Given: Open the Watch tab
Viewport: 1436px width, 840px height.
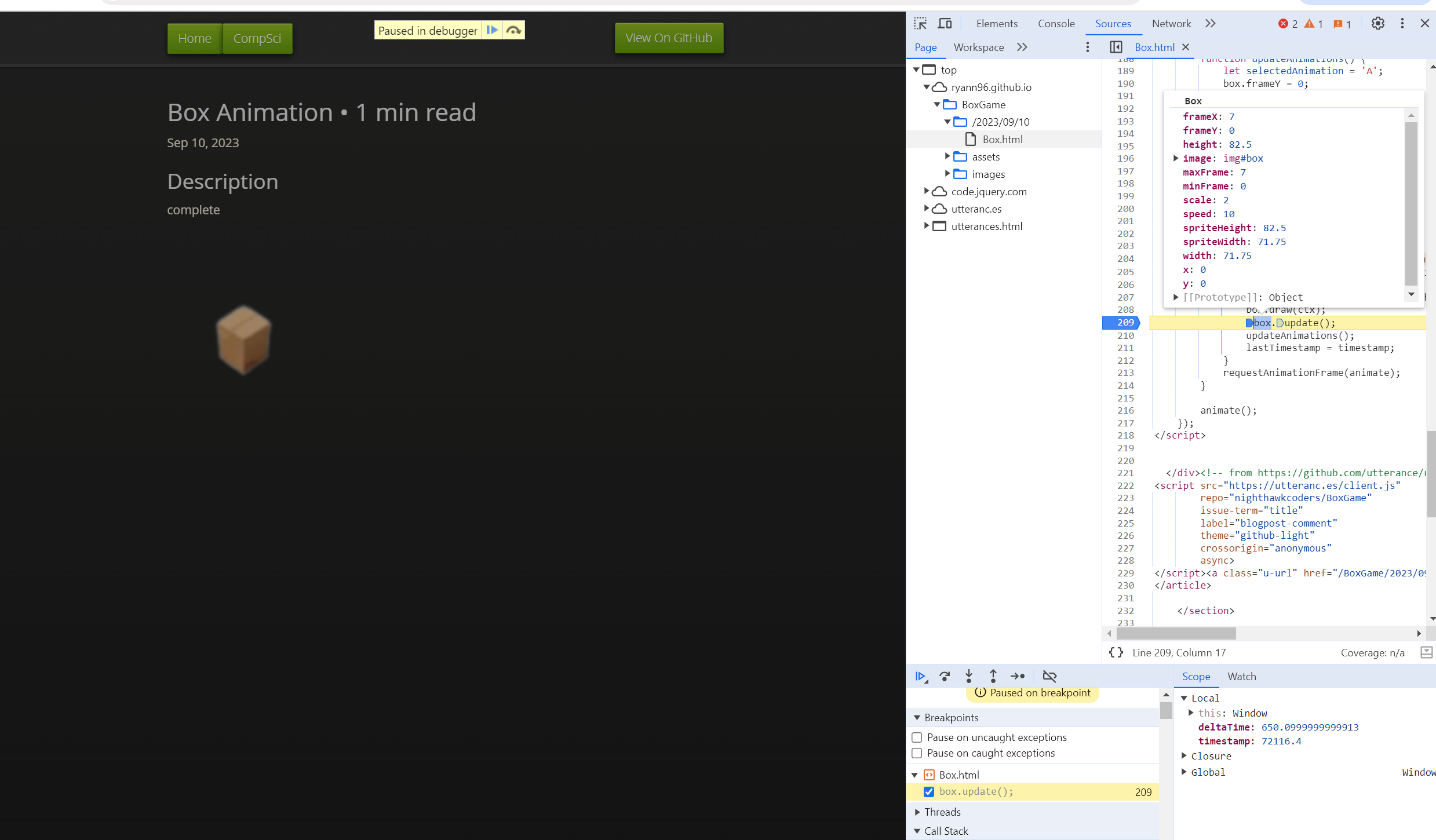Looking at the screenshot, I should (1241, 677).
